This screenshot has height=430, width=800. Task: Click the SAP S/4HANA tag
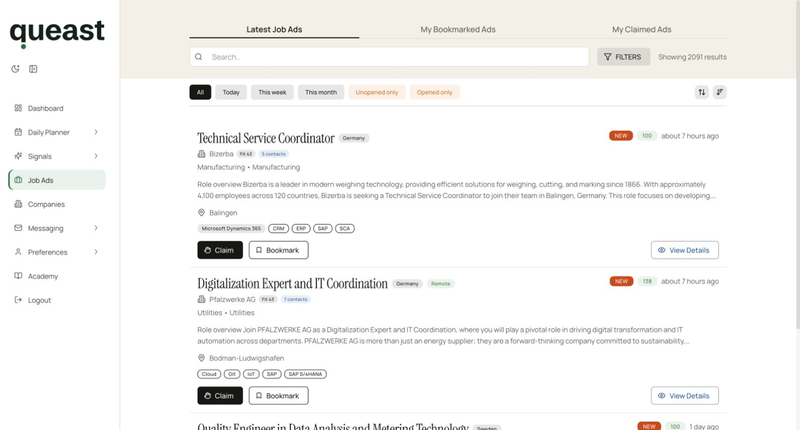[x=306, y=374]
